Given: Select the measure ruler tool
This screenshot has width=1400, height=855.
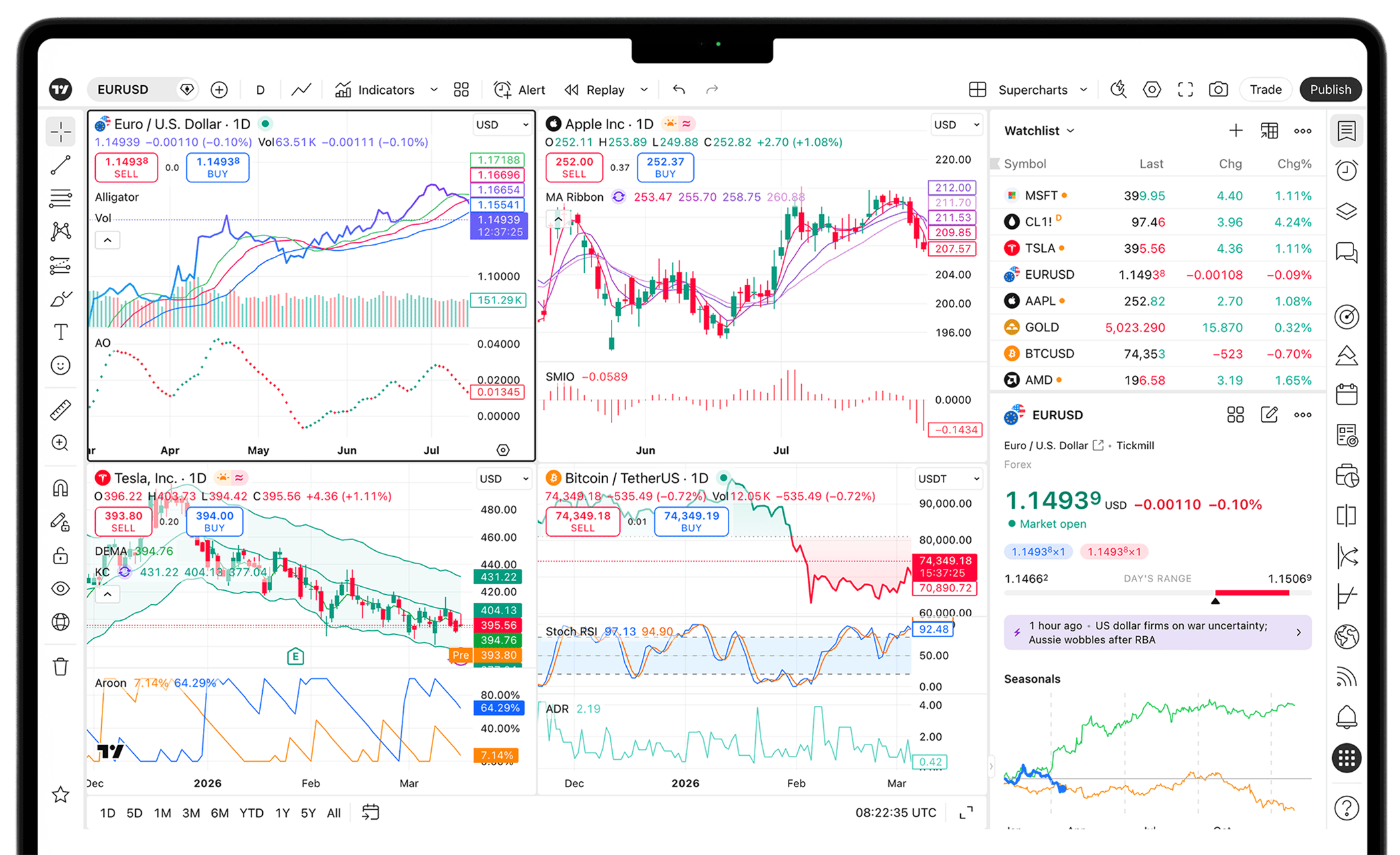Looking at the screenshot, I should [x=61, y=410].
